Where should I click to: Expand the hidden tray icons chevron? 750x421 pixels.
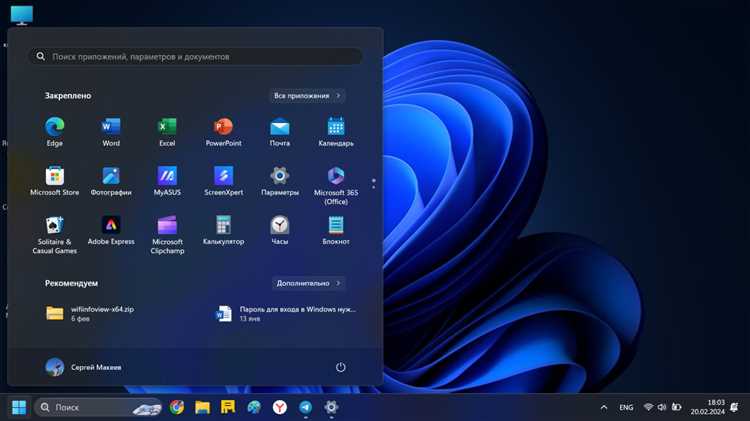coord(604,408)
